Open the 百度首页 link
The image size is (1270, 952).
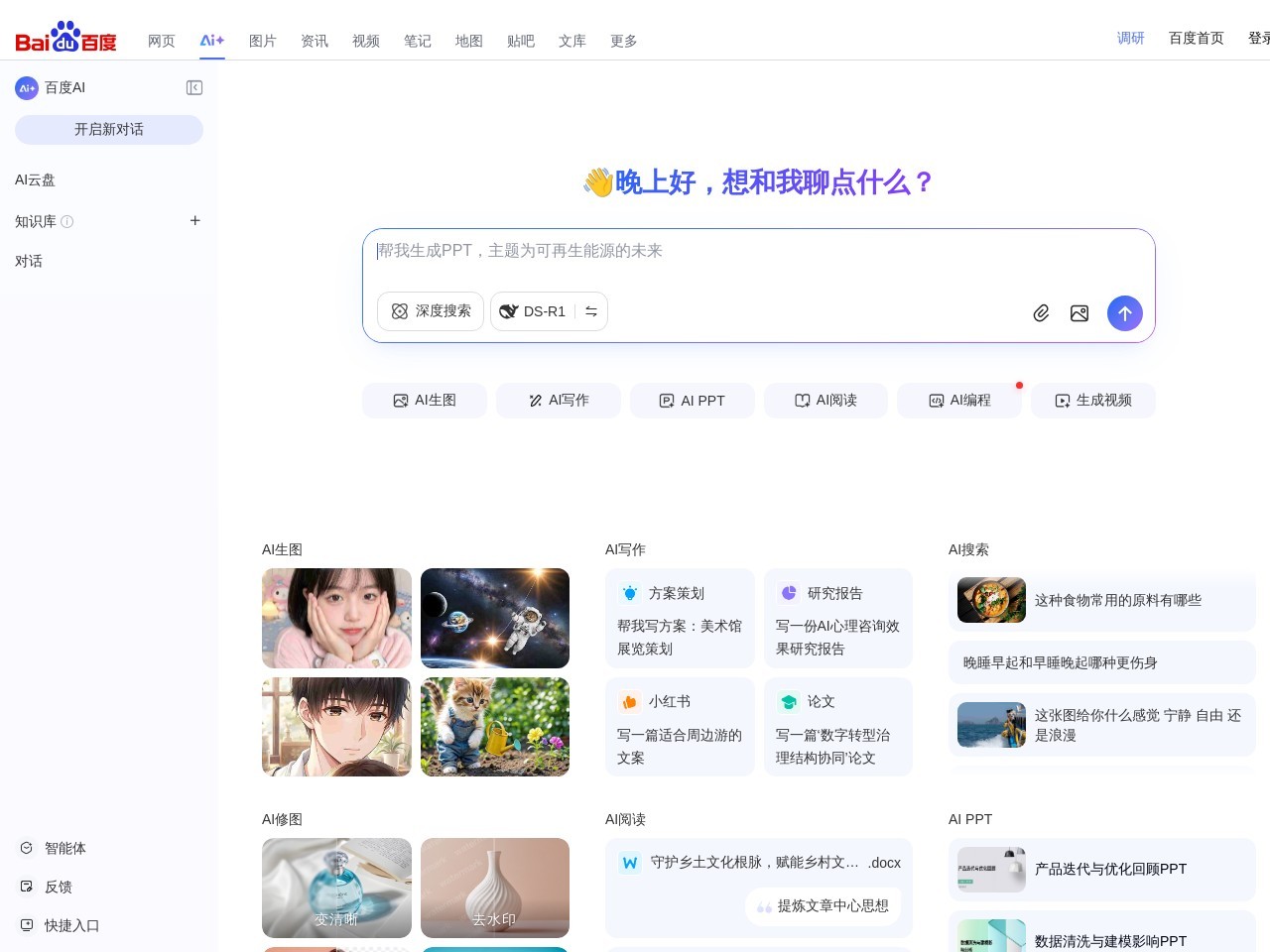1196,38
